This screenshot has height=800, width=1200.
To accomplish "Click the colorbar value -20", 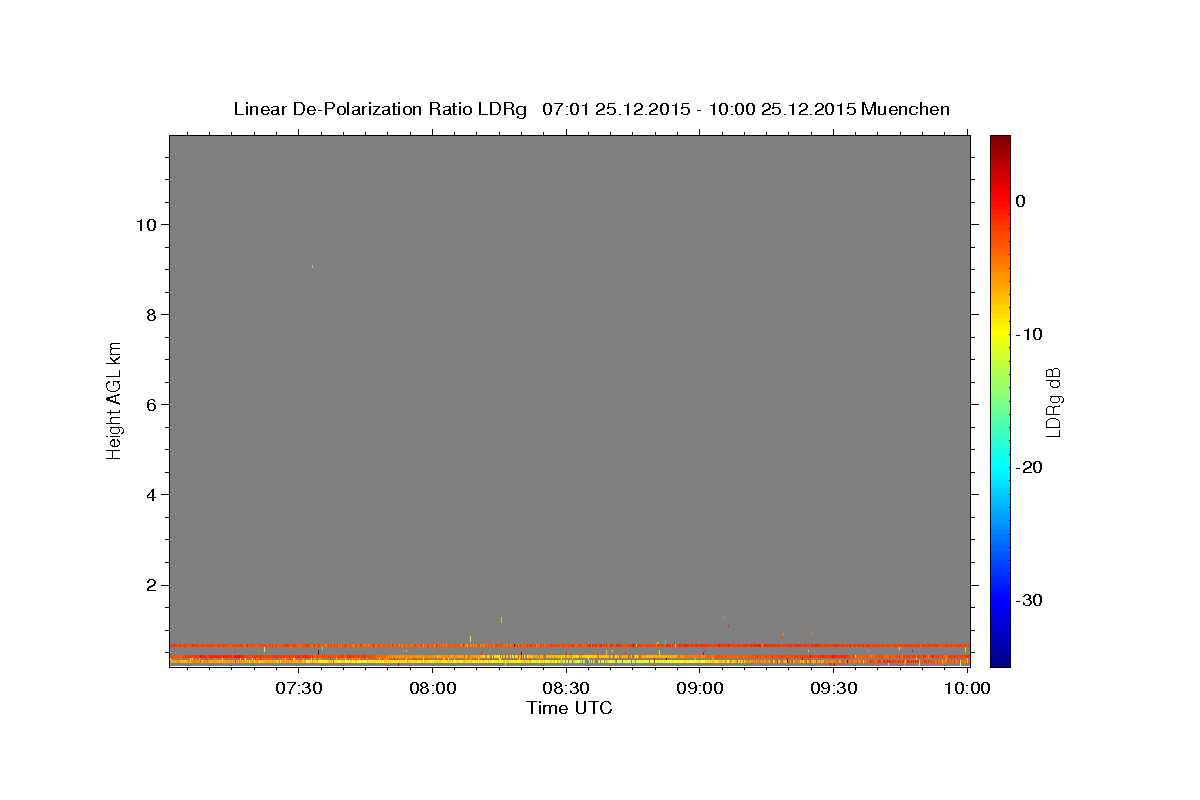I will click(x=1029, y=467).
